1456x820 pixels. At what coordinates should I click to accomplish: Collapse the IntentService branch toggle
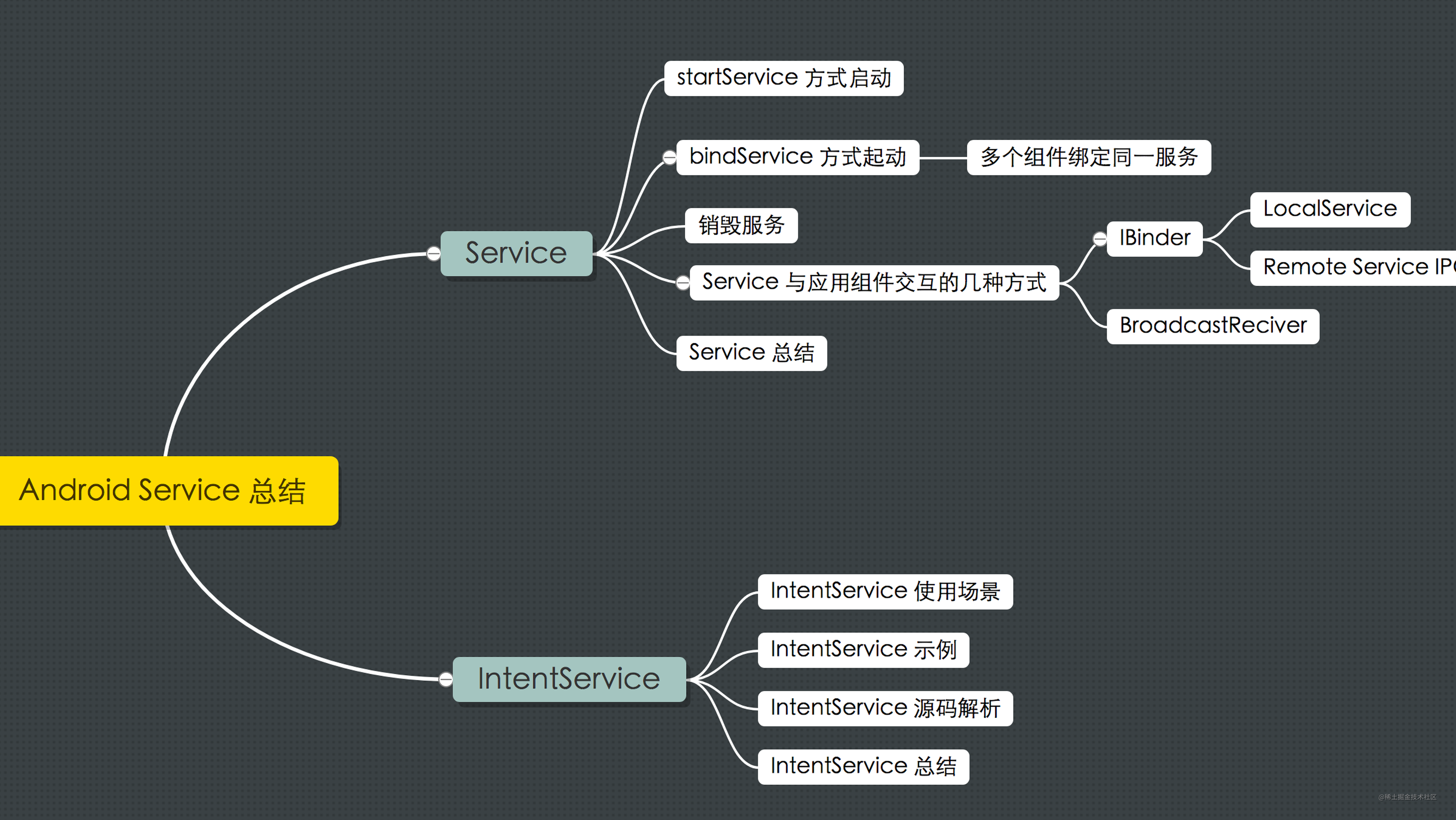445,679
